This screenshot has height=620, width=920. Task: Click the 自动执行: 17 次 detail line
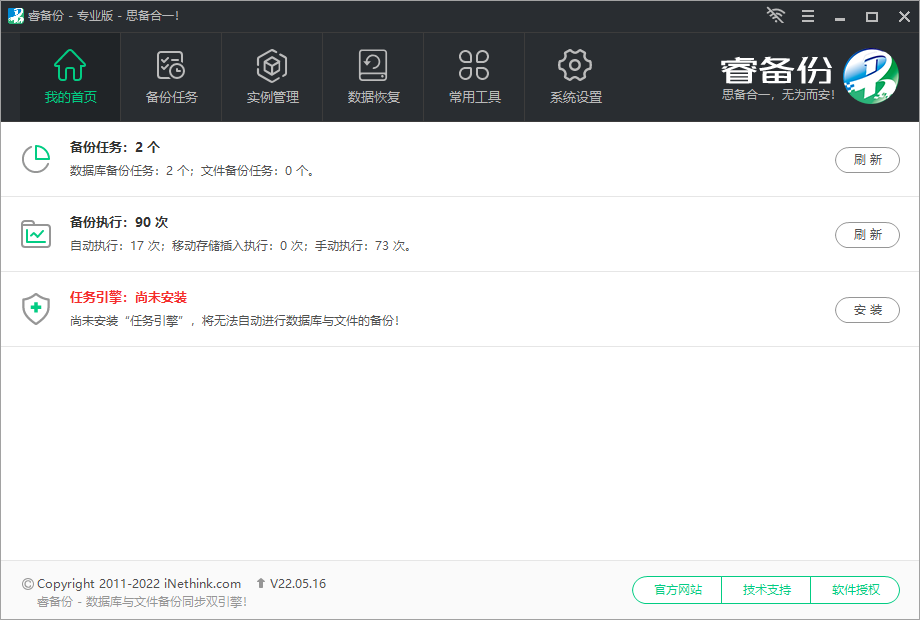coord(241,246)
